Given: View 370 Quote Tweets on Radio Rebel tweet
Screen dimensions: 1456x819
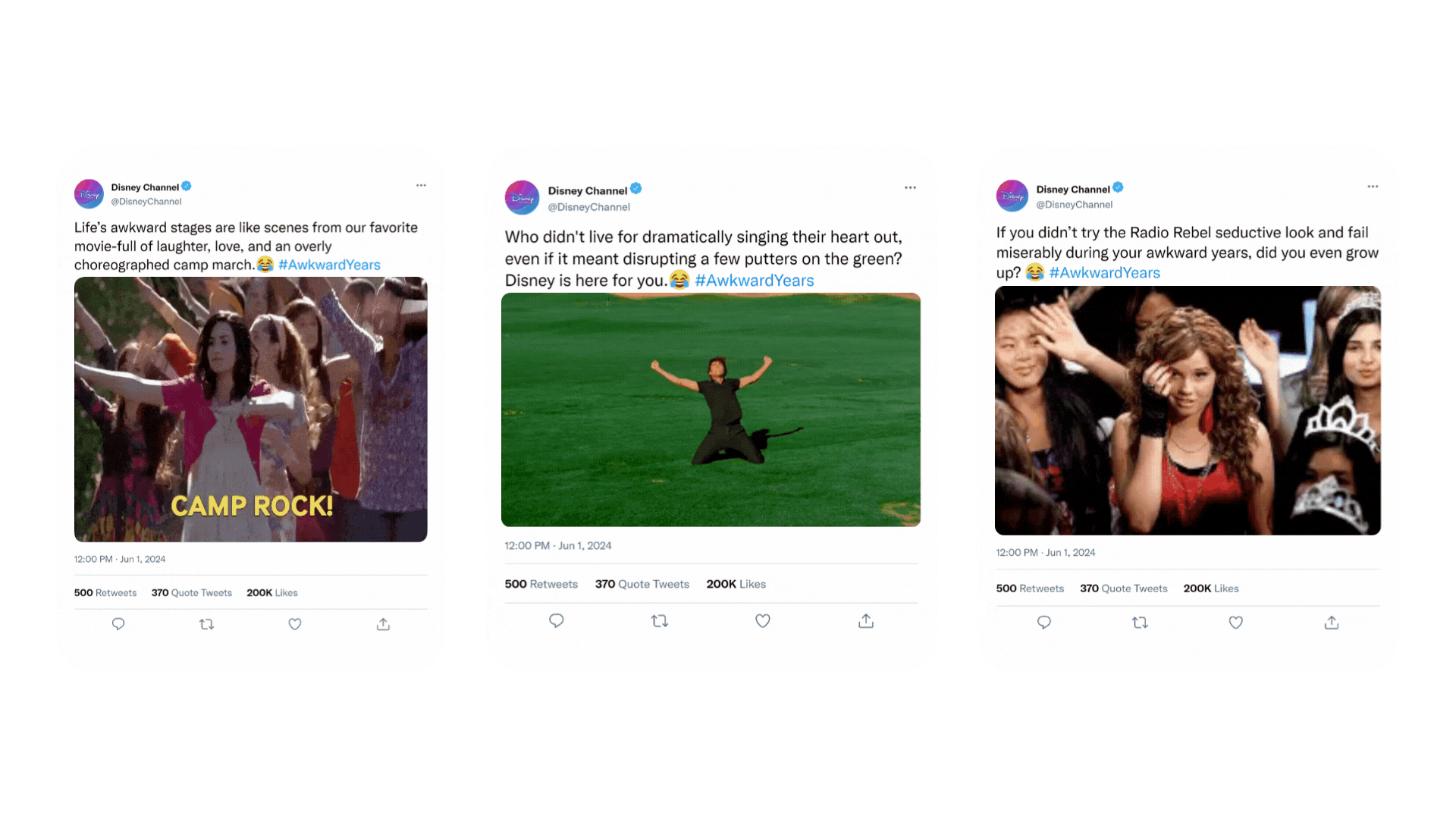Looking at the screenshot, I should point(1123,588).
